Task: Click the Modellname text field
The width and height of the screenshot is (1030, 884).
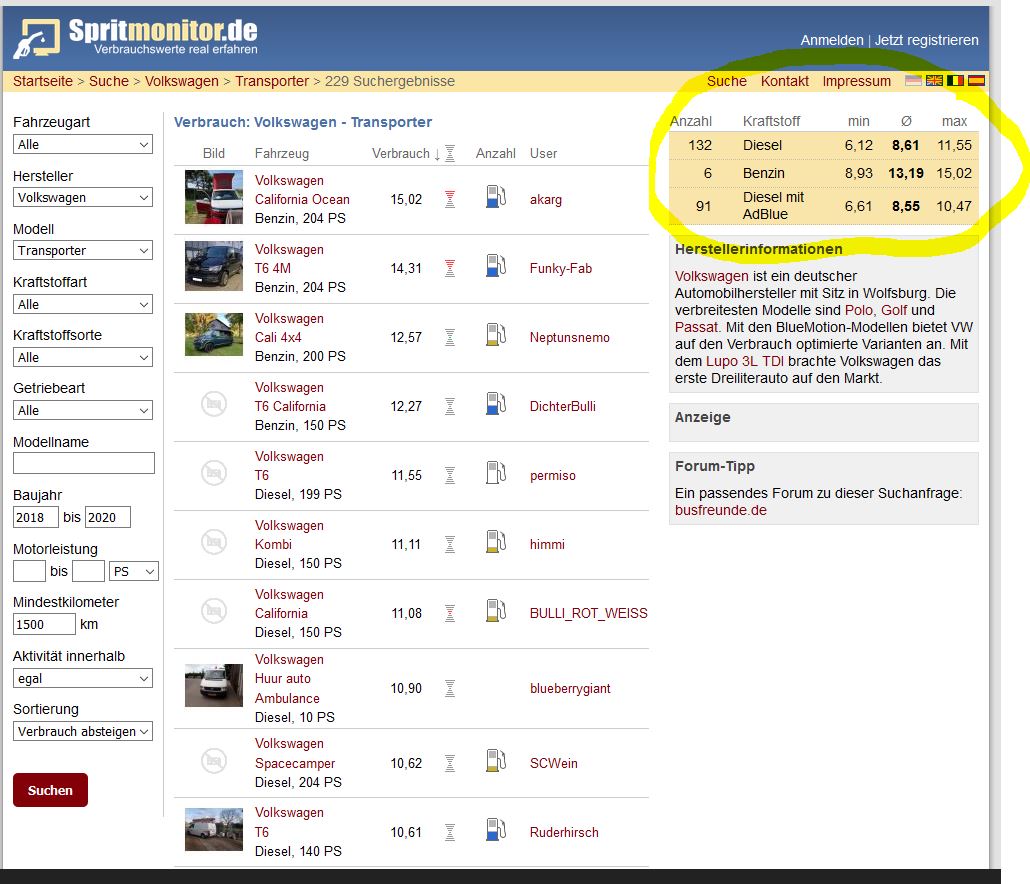Action: [x=83, y=463]
